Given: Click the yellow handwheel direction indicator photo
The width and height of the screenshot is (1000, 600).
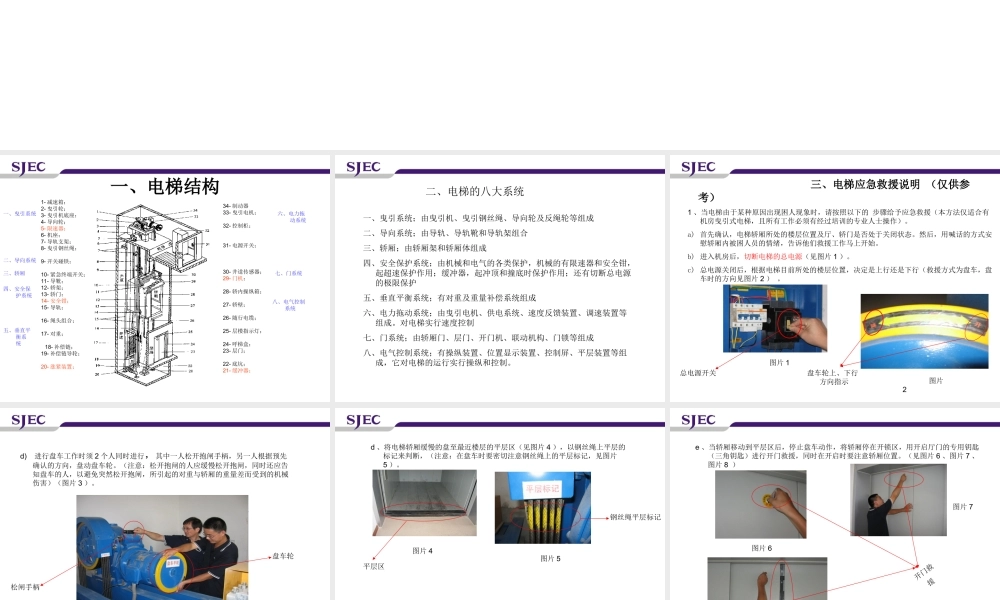Looking at the screenshot, I should pyautogui.click(x=923, y=331).
